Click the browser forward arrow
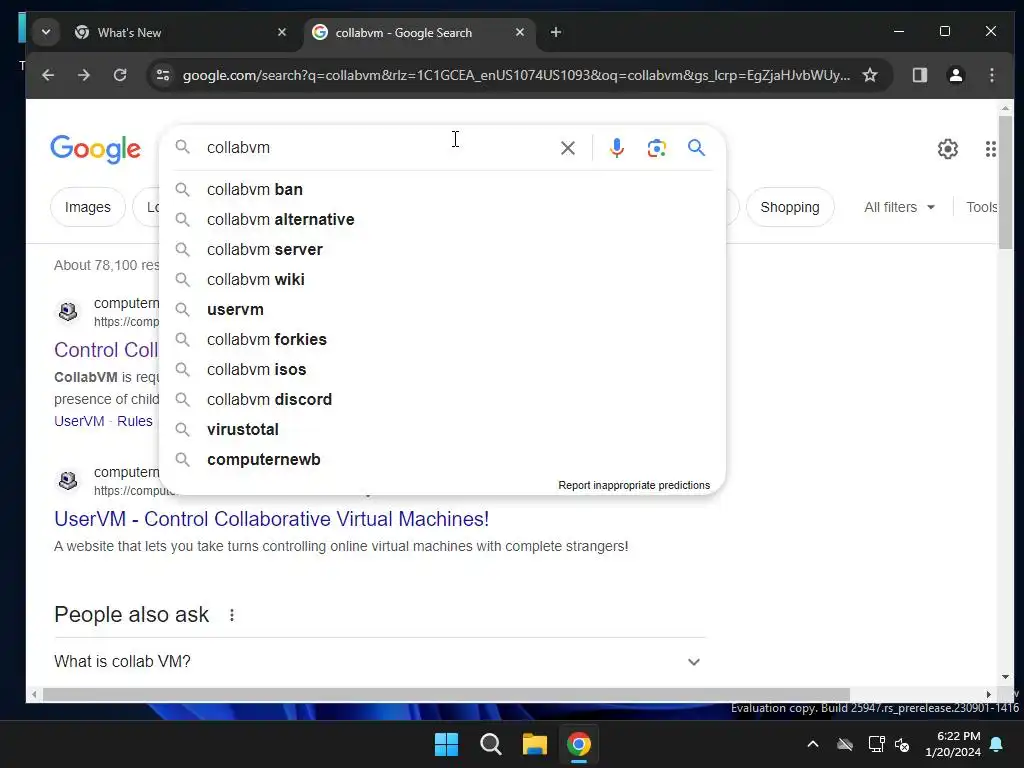This screenshot has height=768, width=1024. (84, 75)
